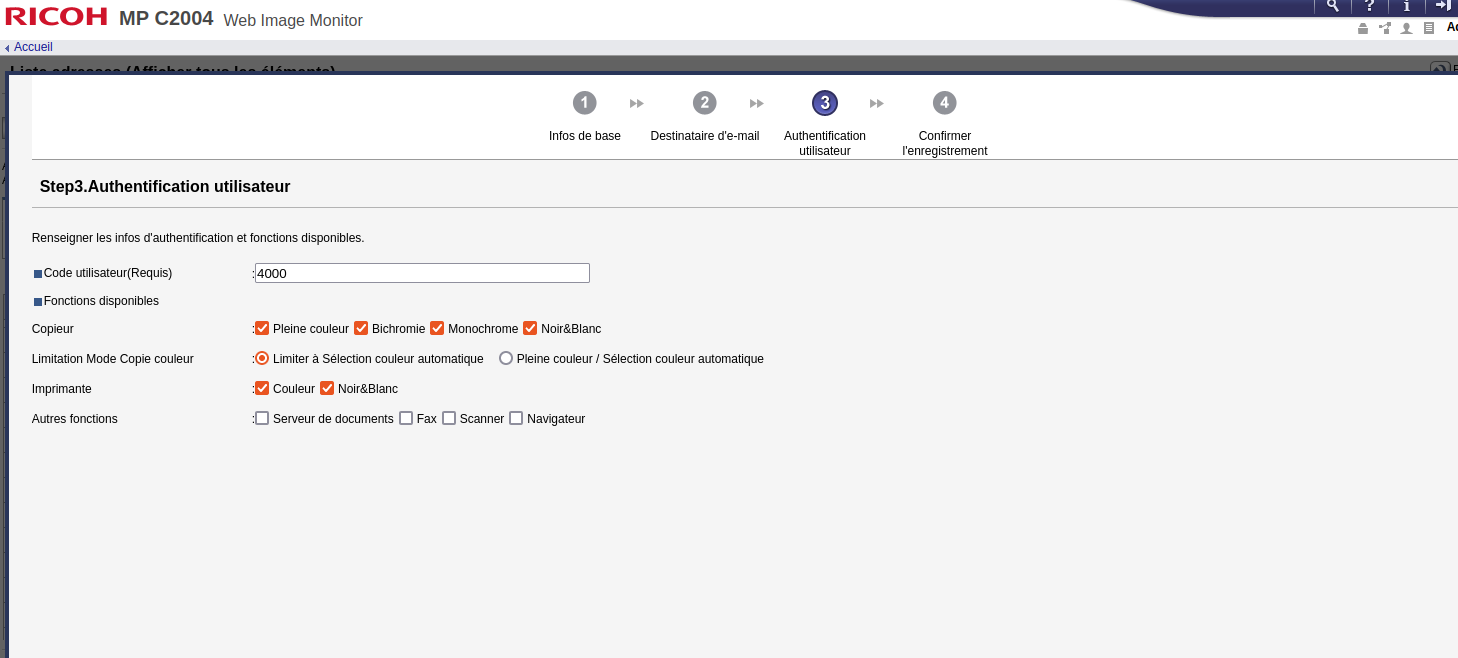1458x658 pixels.
Task: Enable the Scanner function checkbox
Action: click(449, 418)
